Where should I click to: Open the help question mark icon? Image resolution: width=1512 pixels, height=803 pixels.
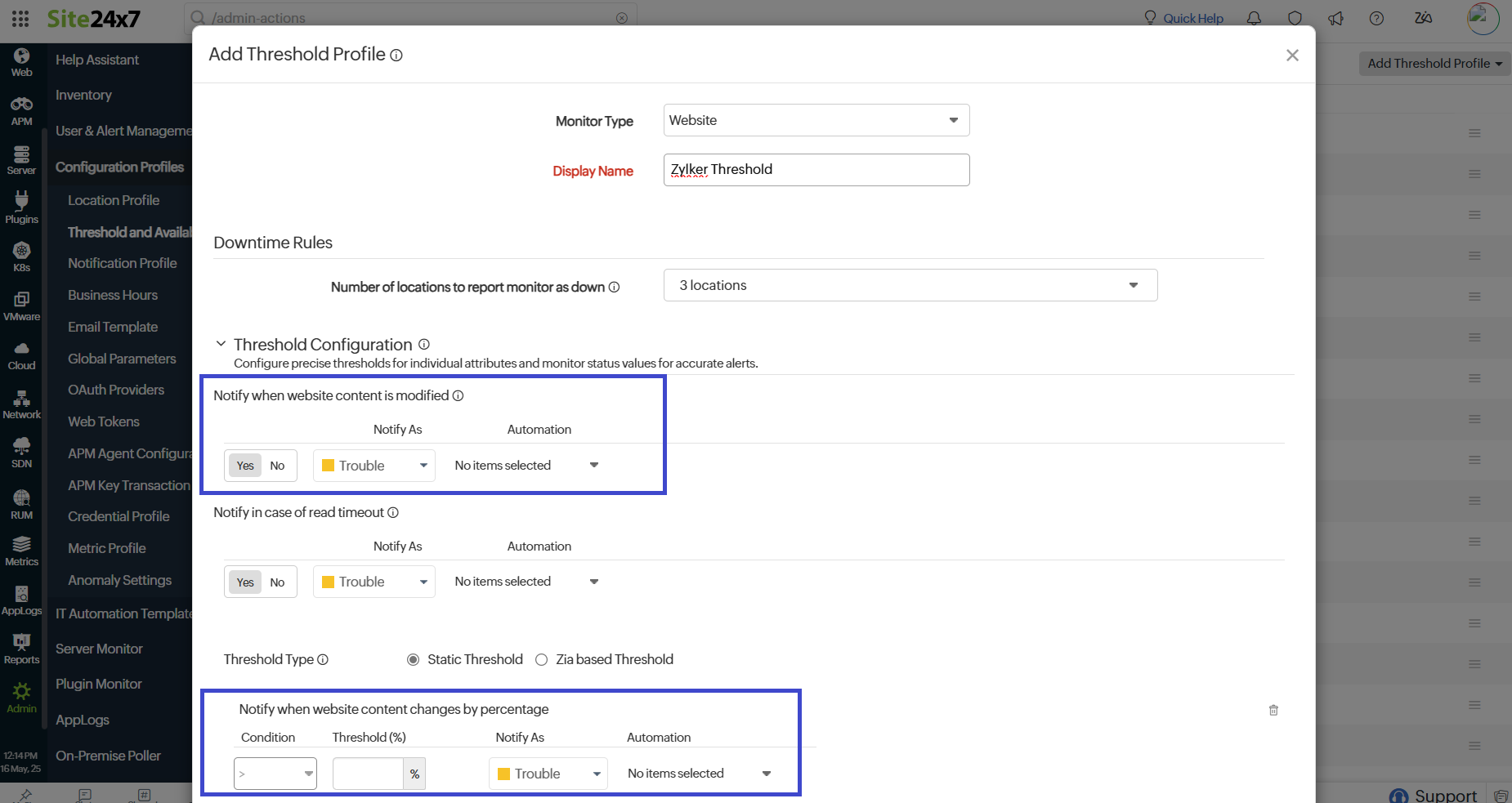click(1376, 18)
